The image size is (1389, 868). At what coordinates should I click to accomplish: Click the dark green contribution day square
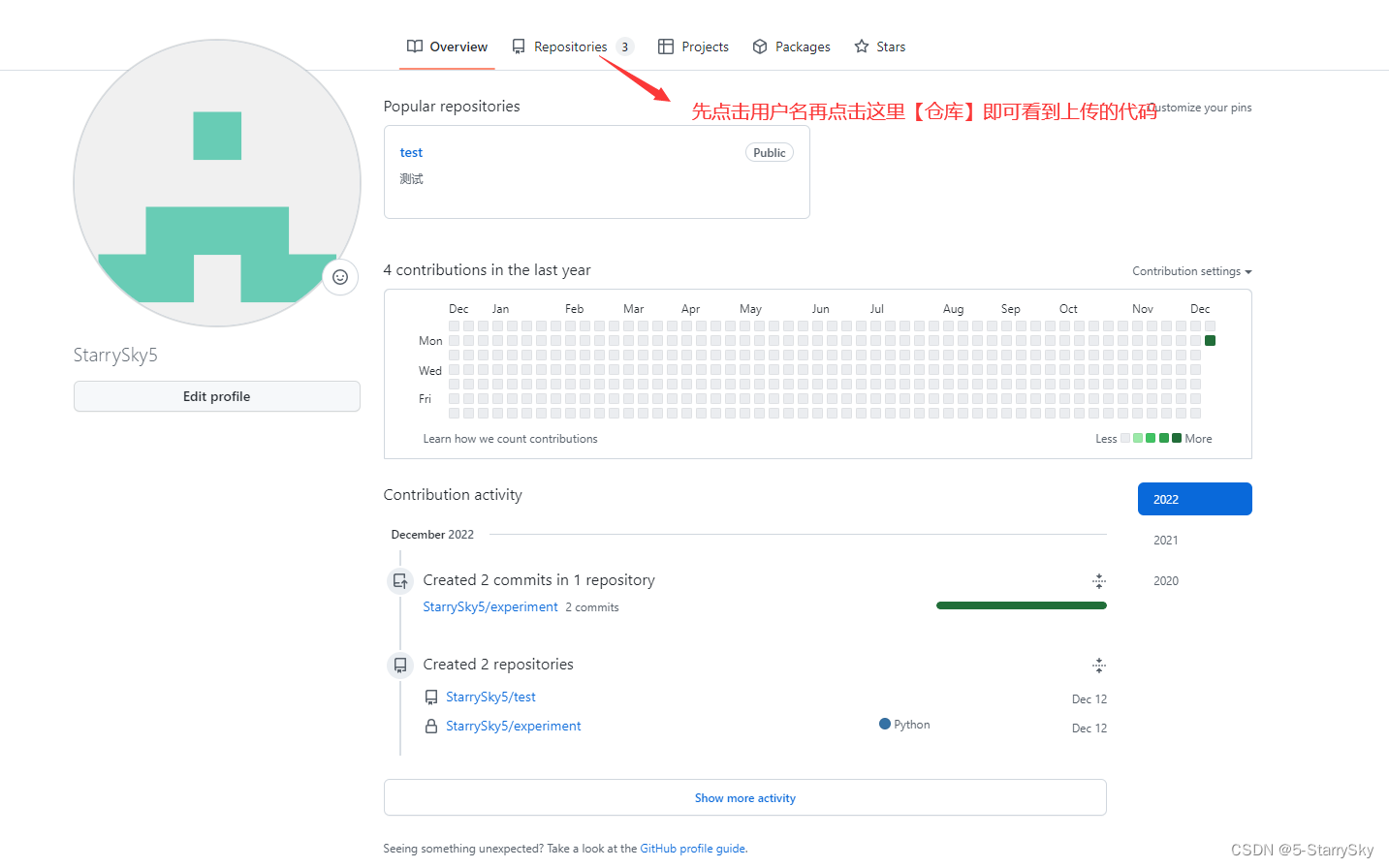click(1210, 340)
